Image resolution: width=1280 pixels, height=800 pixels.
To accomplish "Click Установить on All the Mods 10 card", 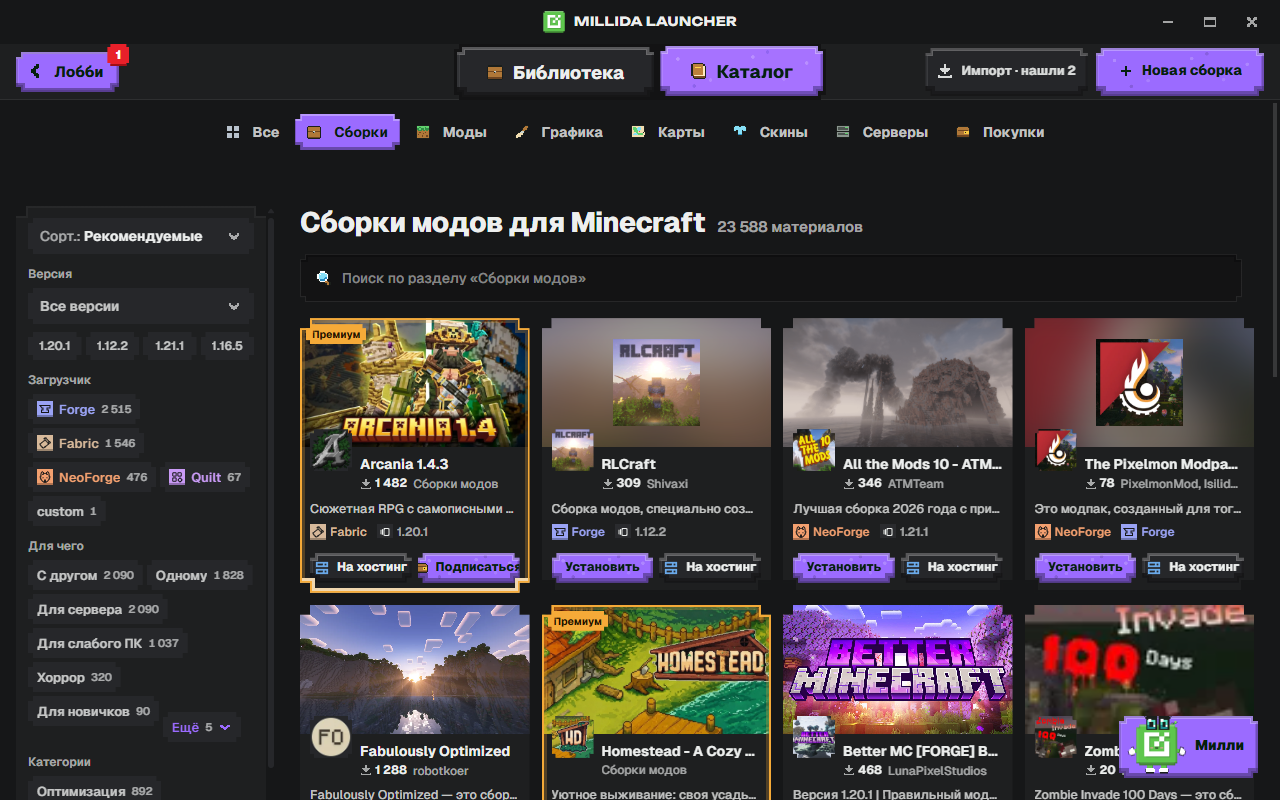I will (x=843, y=567).
